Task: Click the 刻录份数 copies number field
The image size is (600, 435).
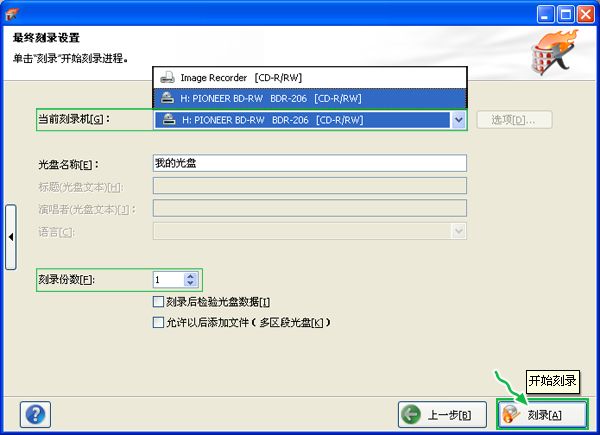Action: pos(169,280)
